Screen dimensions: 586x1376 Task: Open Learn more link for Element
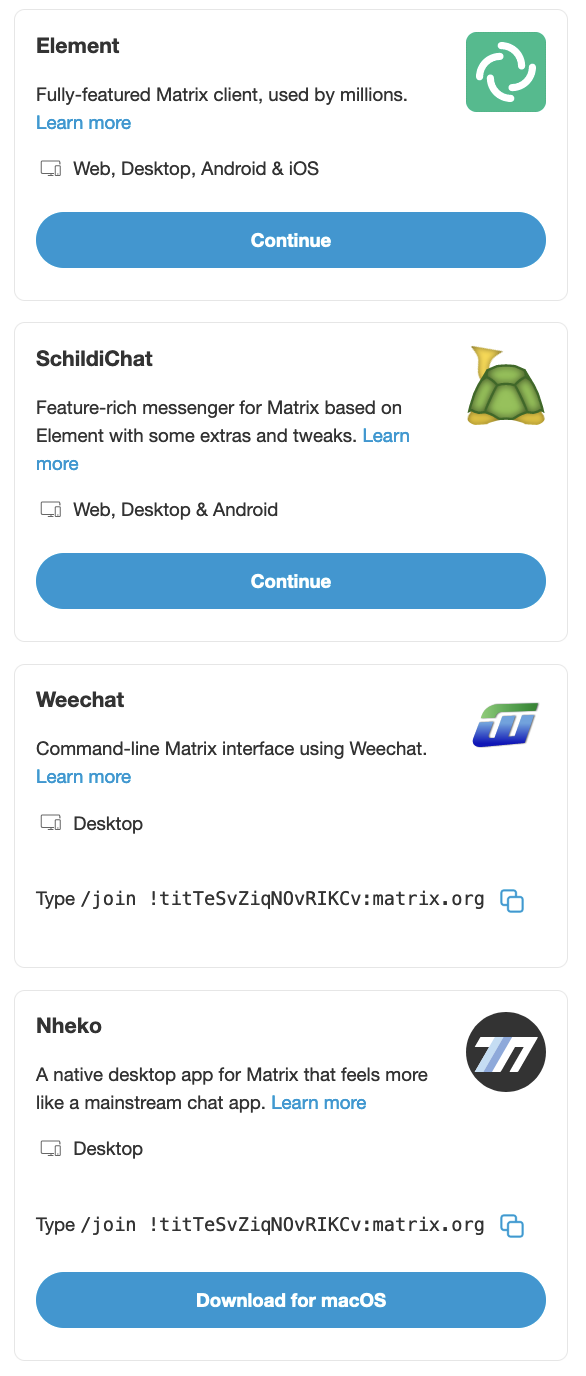click(83, 123)
